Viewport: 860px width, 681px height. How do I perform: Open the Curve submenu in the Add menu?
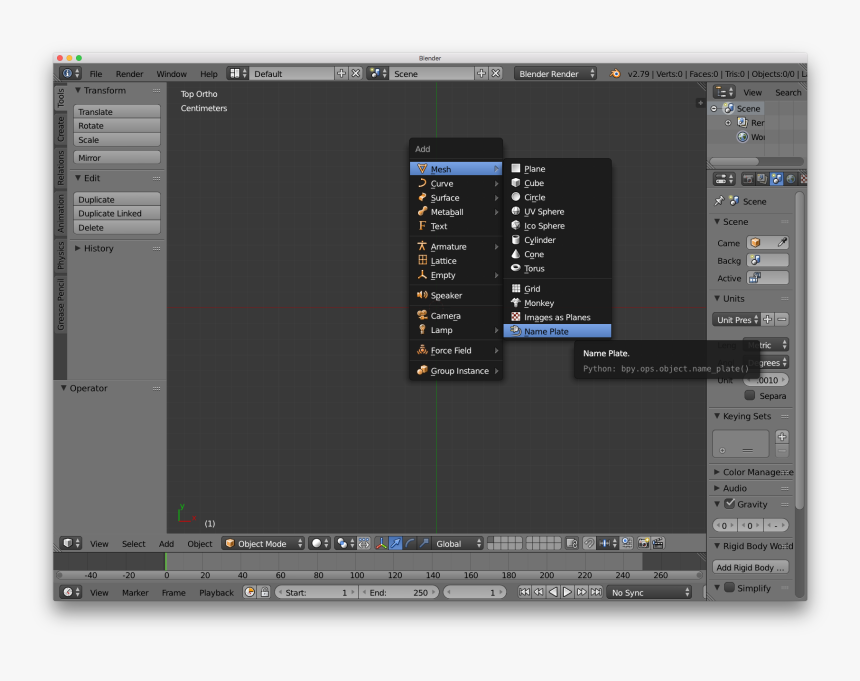click(x=456, y=183)
